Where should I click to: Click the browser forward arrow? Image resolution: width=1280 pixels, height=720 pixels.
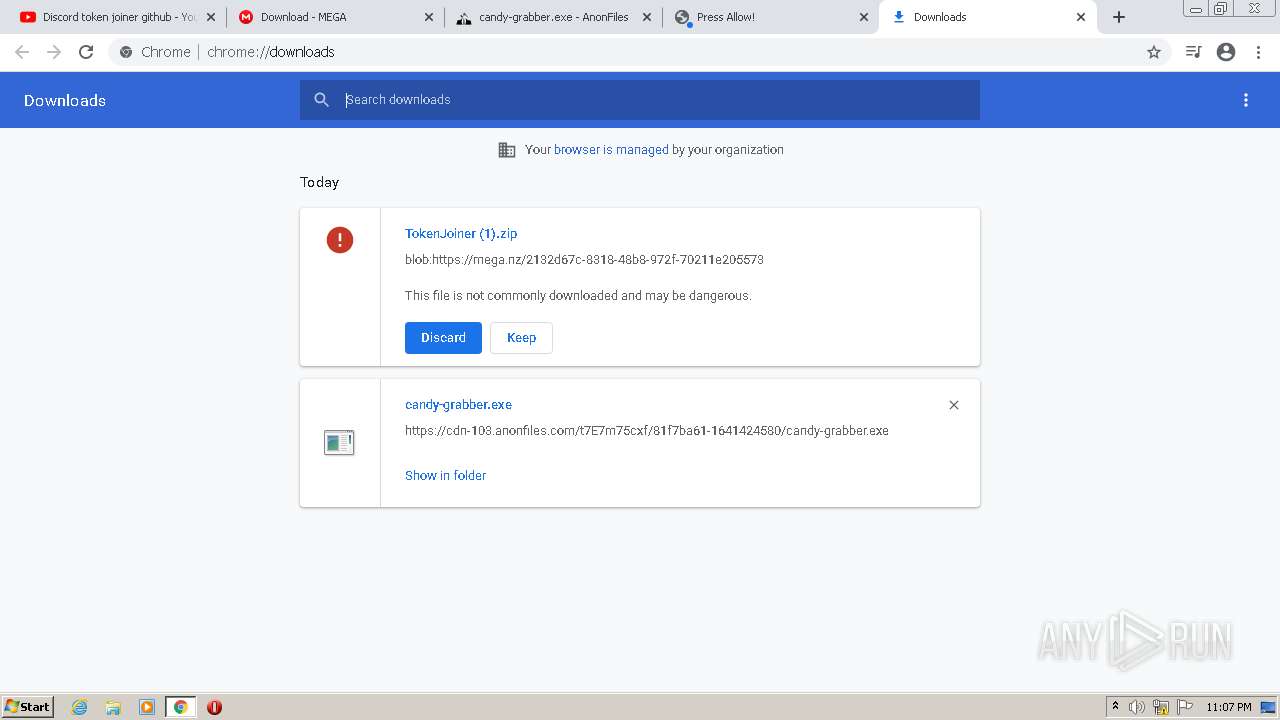(54, 52)
